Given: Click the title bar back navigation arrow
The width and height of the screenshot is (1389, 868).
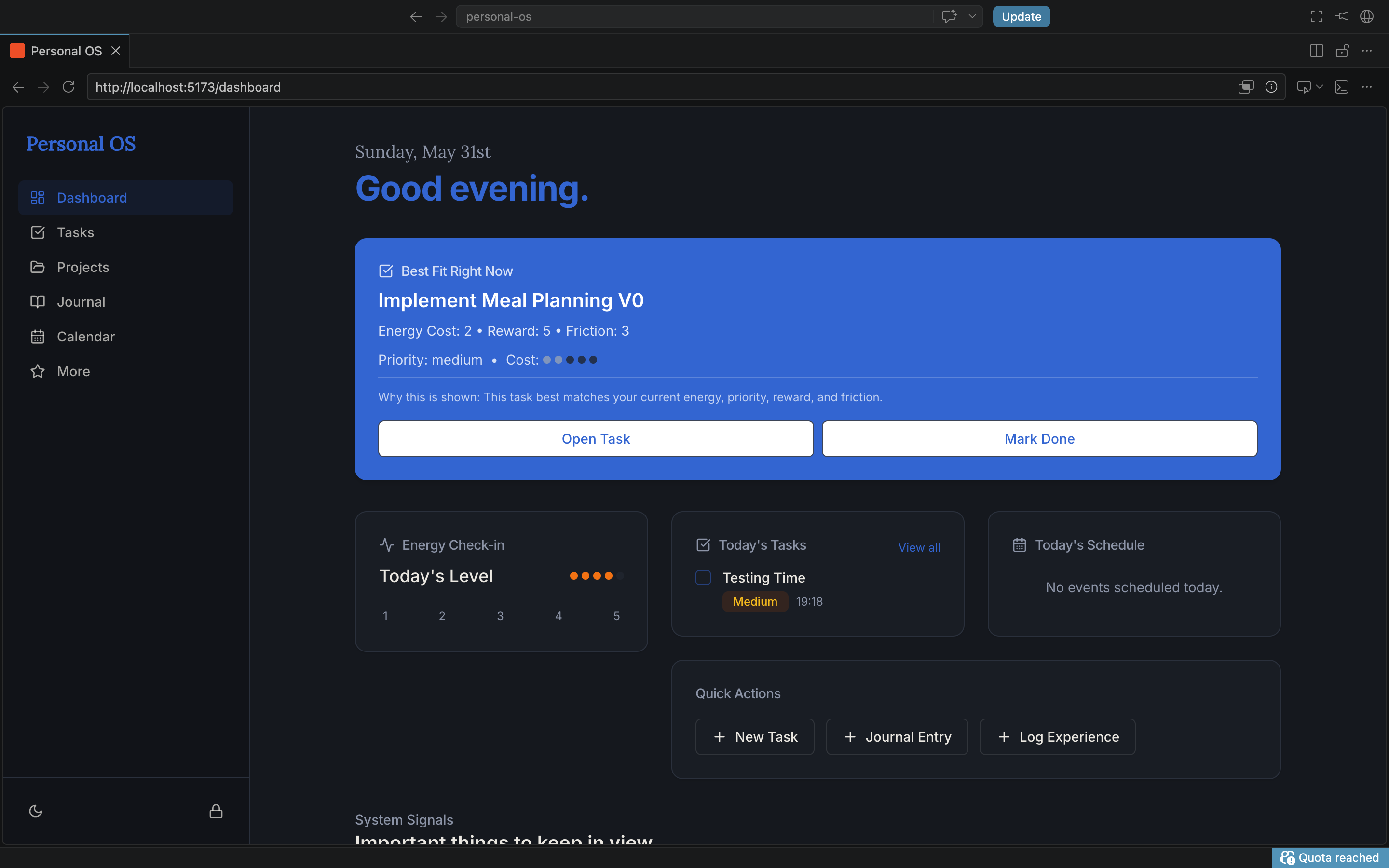Looking at the screenshot, I should 416,17.
